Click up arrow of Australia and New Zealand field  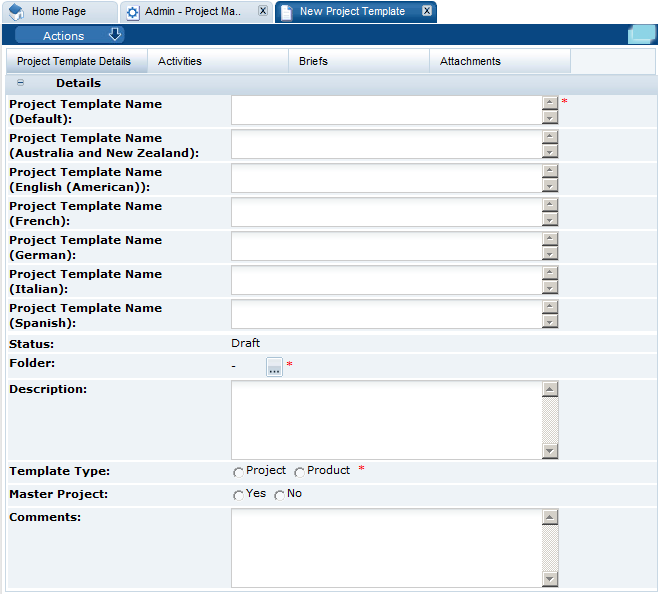coord(550,137)
